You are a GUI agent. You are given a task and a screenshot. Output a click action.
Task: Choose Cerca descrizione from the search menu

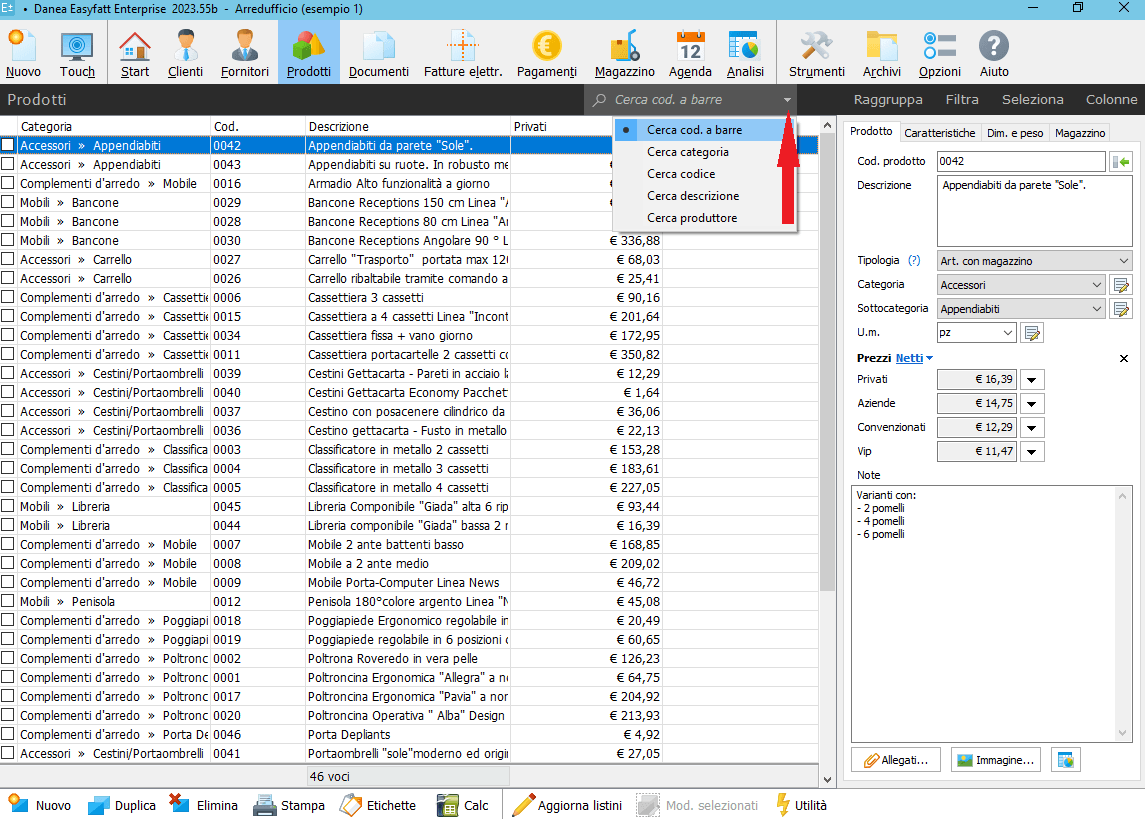[x=705, y=196]
